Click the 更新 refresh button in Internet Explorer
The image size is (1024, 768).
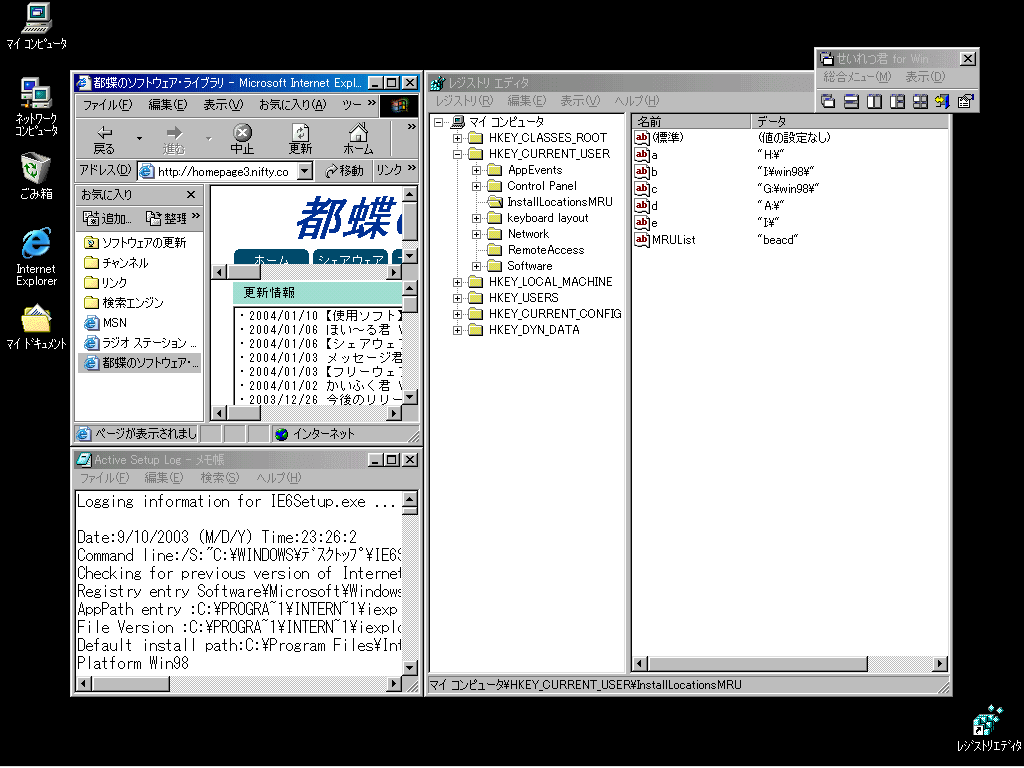pyautogui.click(x=300, y=140)
